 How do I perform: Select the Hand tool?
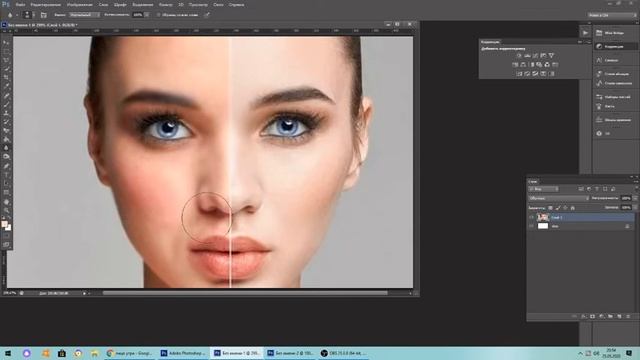6,202
